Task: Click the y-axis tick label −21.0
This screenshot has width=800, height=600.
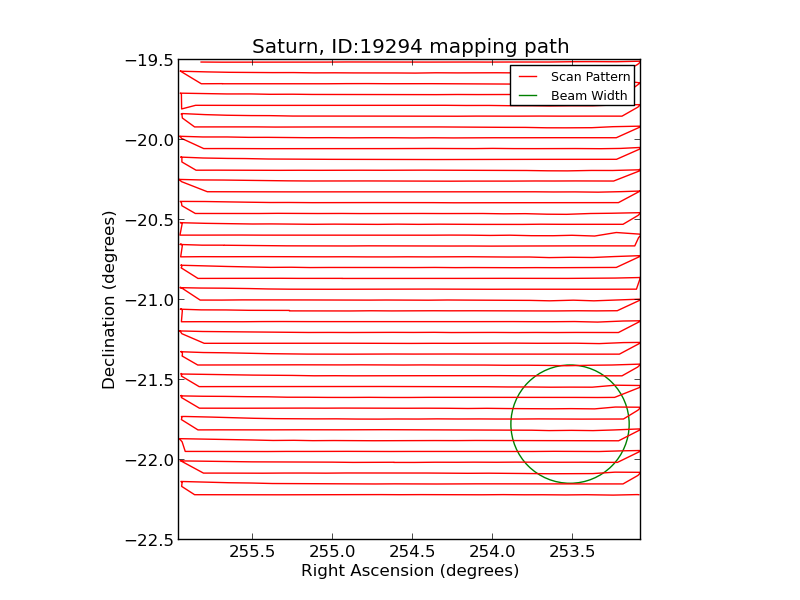Action: pyautogui.click(x=149, y=300)
